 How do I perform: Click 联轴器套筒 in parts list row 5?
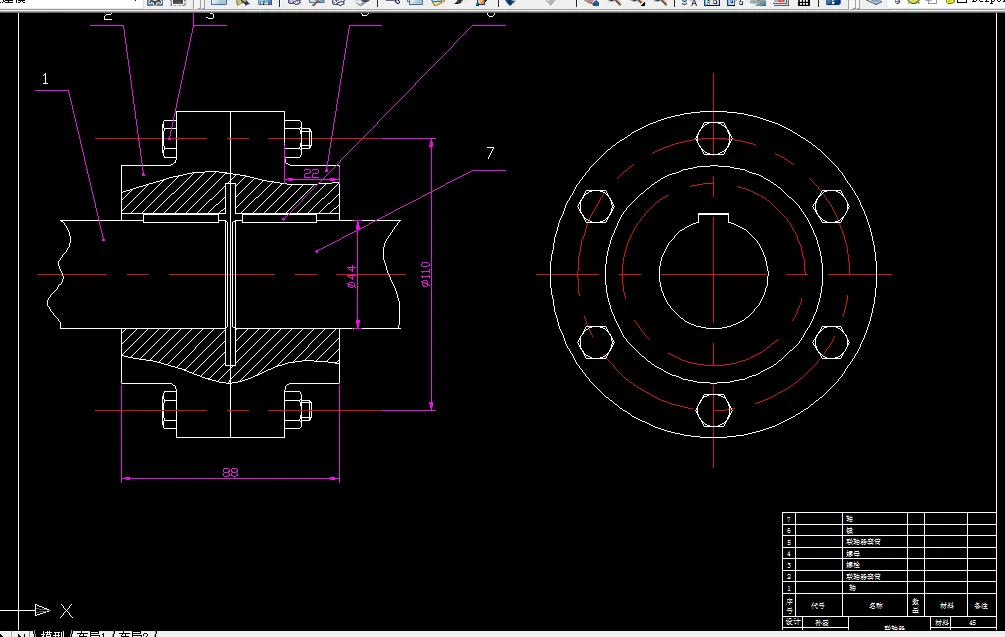[x=863, y=542]
